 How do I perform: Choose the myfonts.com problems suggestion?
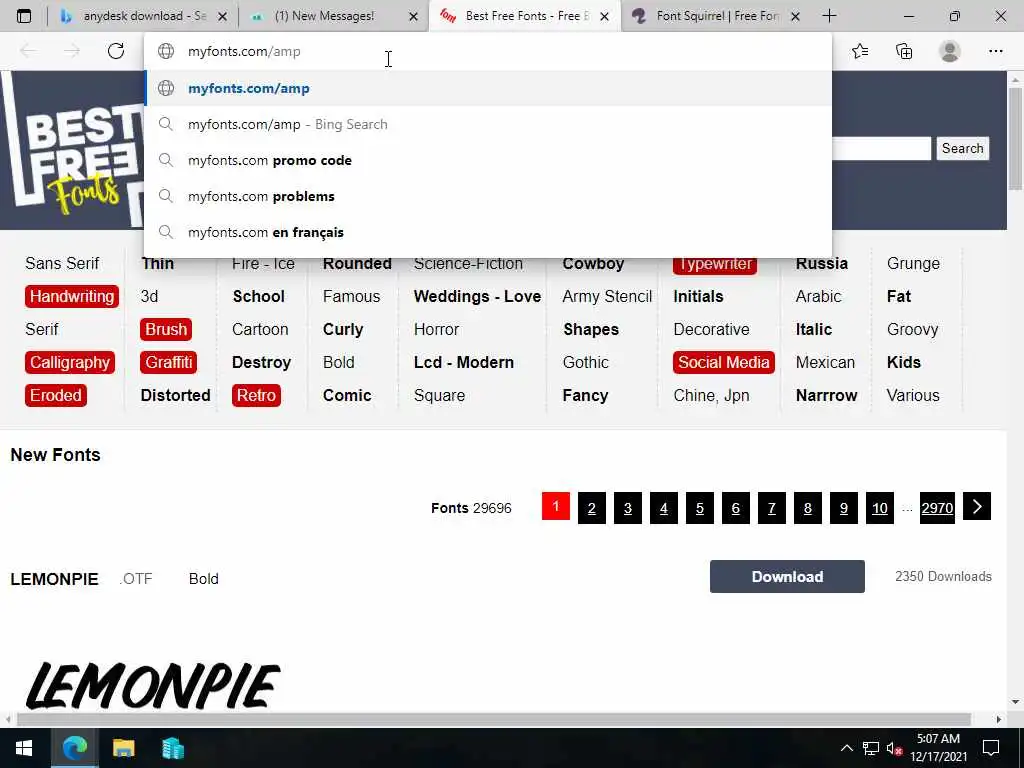click(x=488, y=196)
